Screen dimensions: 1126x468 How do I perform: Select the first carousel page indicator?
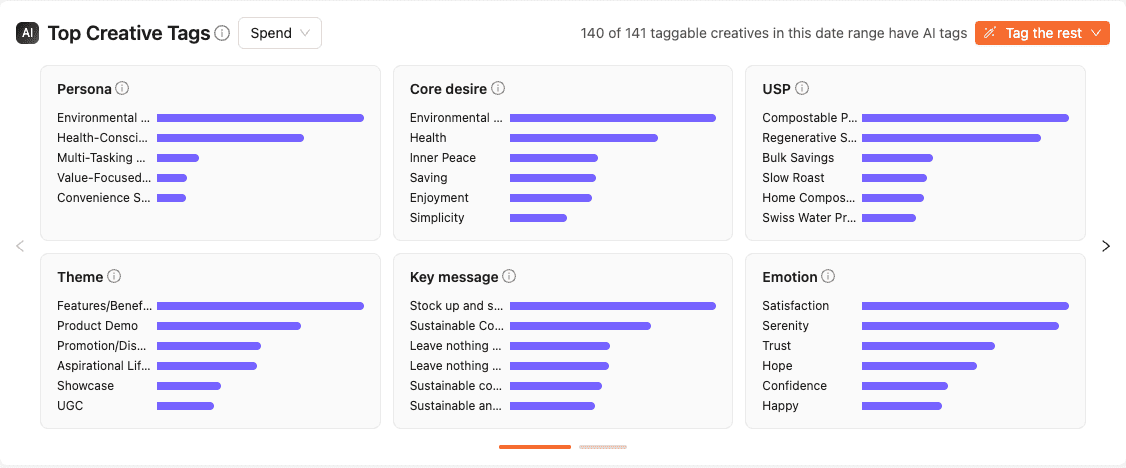tap(535, 447)
